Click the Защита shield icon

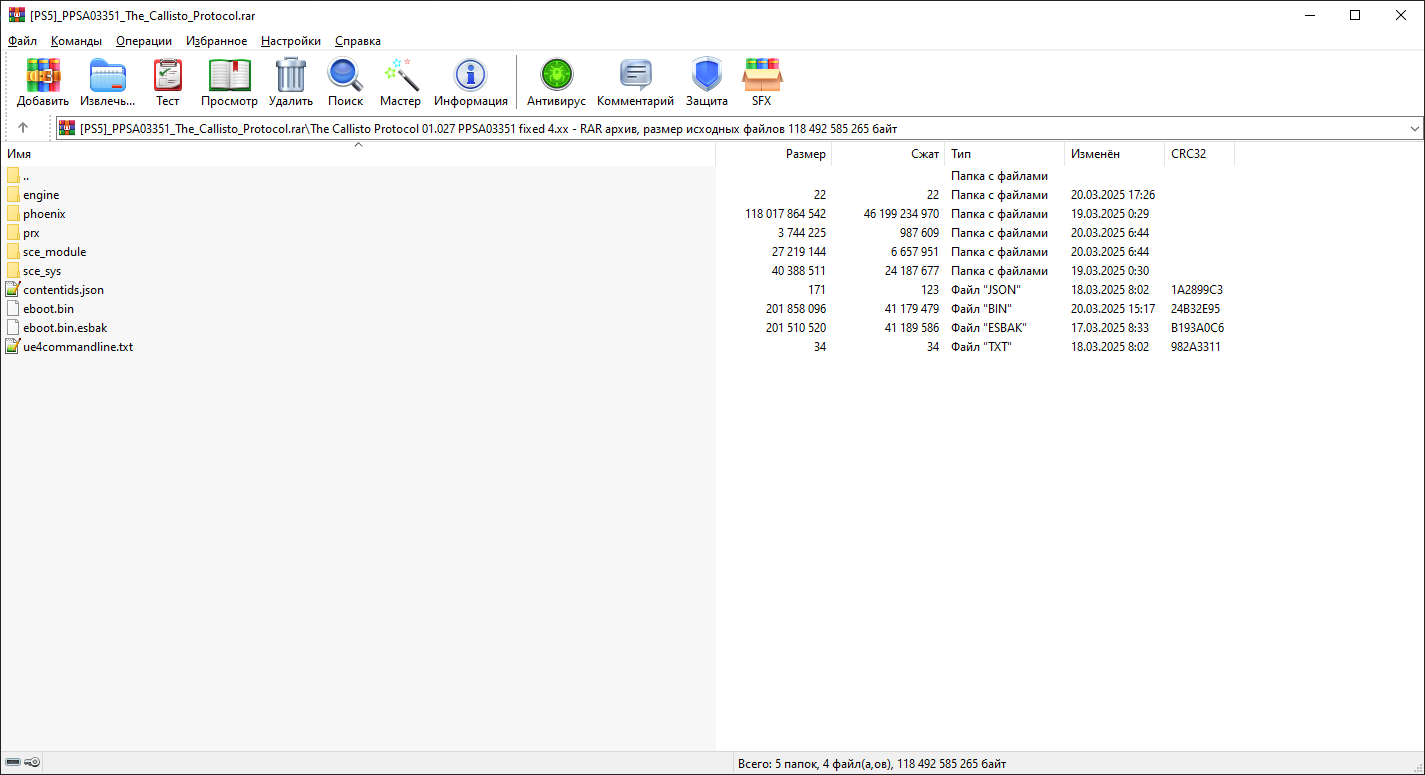pos(706,75)
